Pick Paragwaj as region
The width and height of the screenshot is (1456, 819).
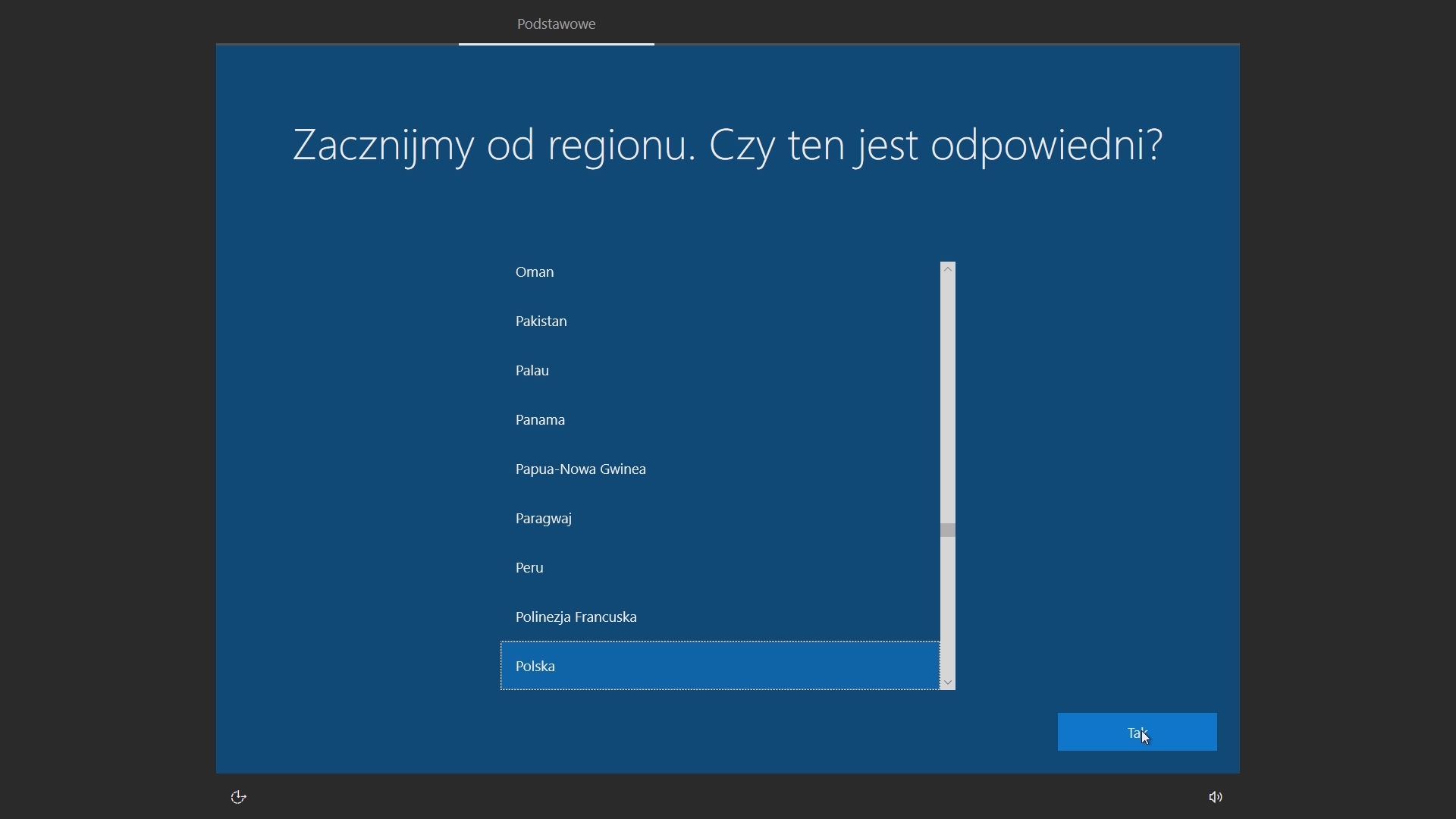point(720,518)
